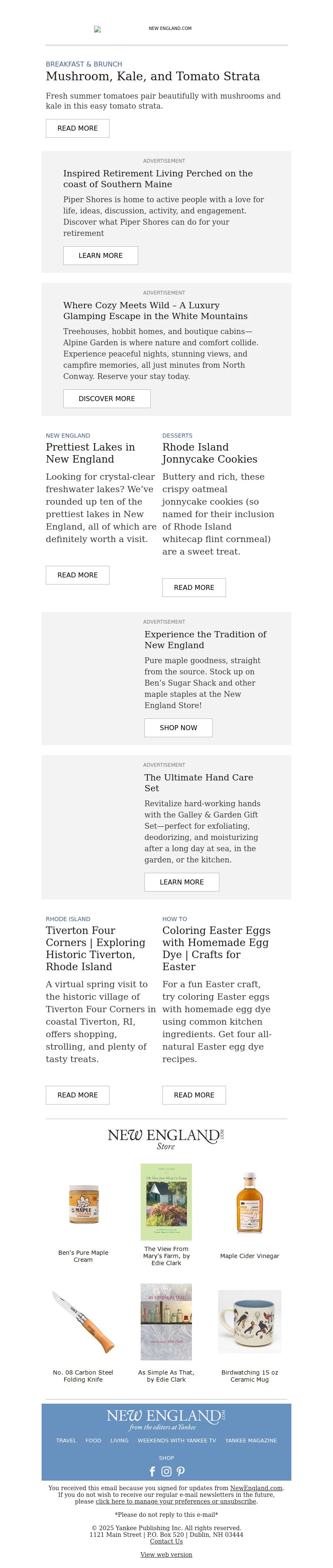
Task: Open the Travel footer menu link
Action: tap(66, 1441)
